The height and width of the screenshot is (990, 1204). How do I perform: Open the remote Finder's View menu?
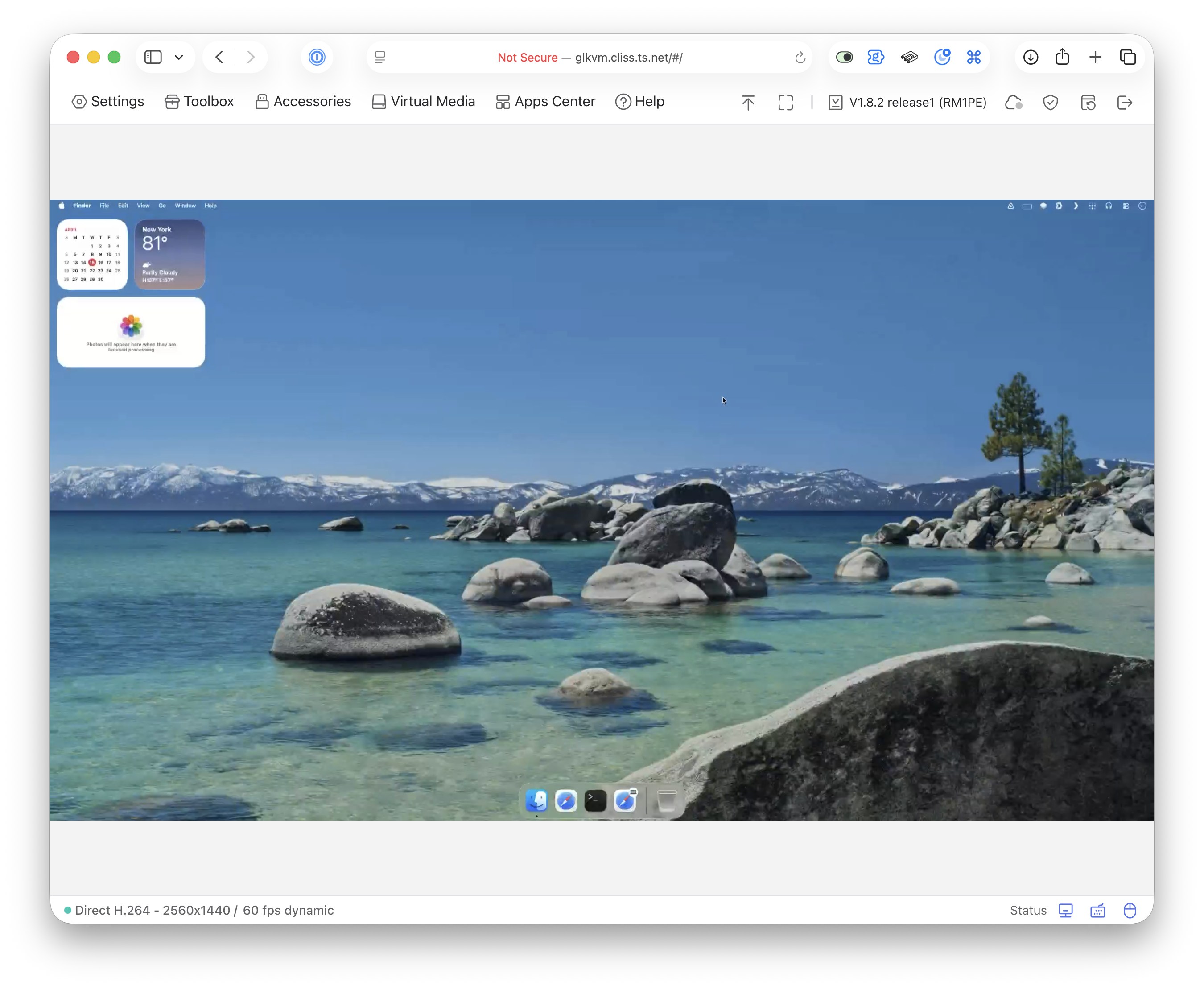point(143,206)
